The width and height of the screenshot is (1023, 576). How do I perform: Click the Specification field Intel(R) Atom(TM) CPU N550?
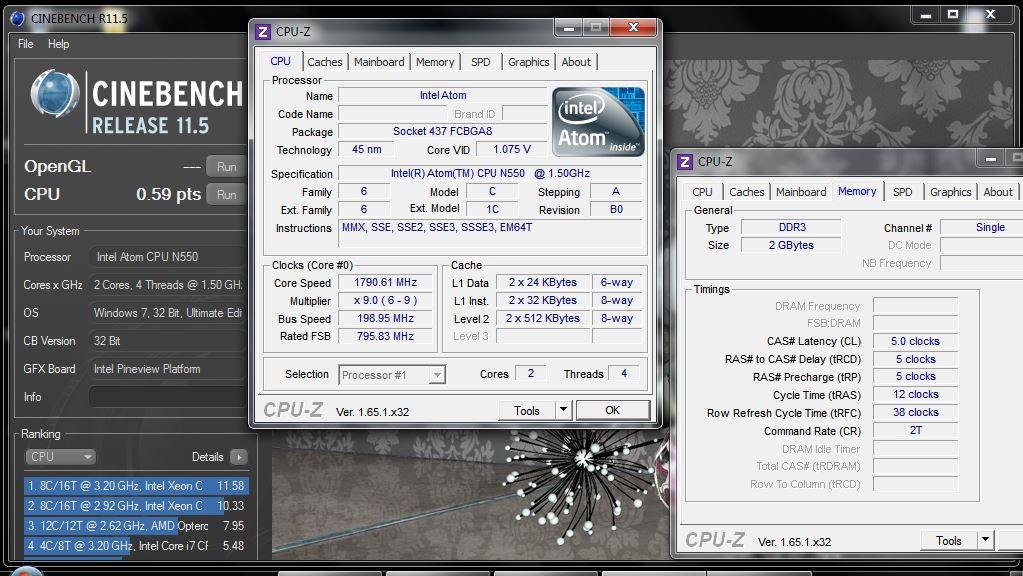[x=490, y=174]
